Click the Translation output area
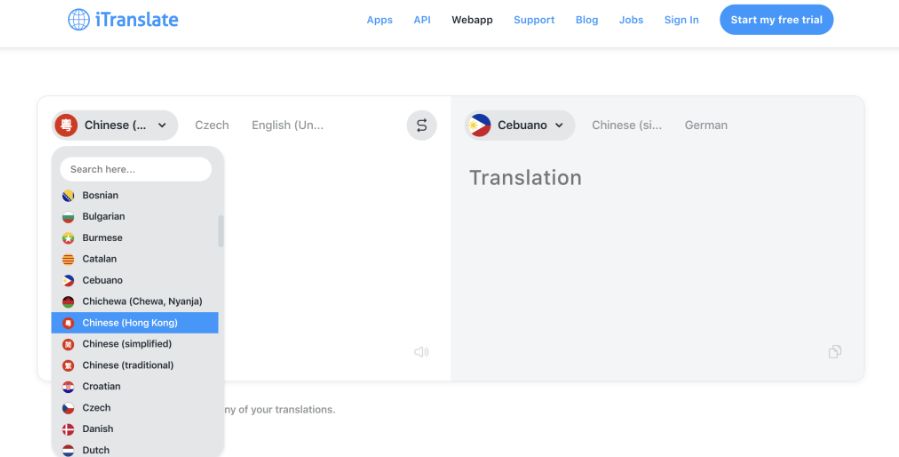The width and height of the screenshot is (899, 457). pos(525,178)
